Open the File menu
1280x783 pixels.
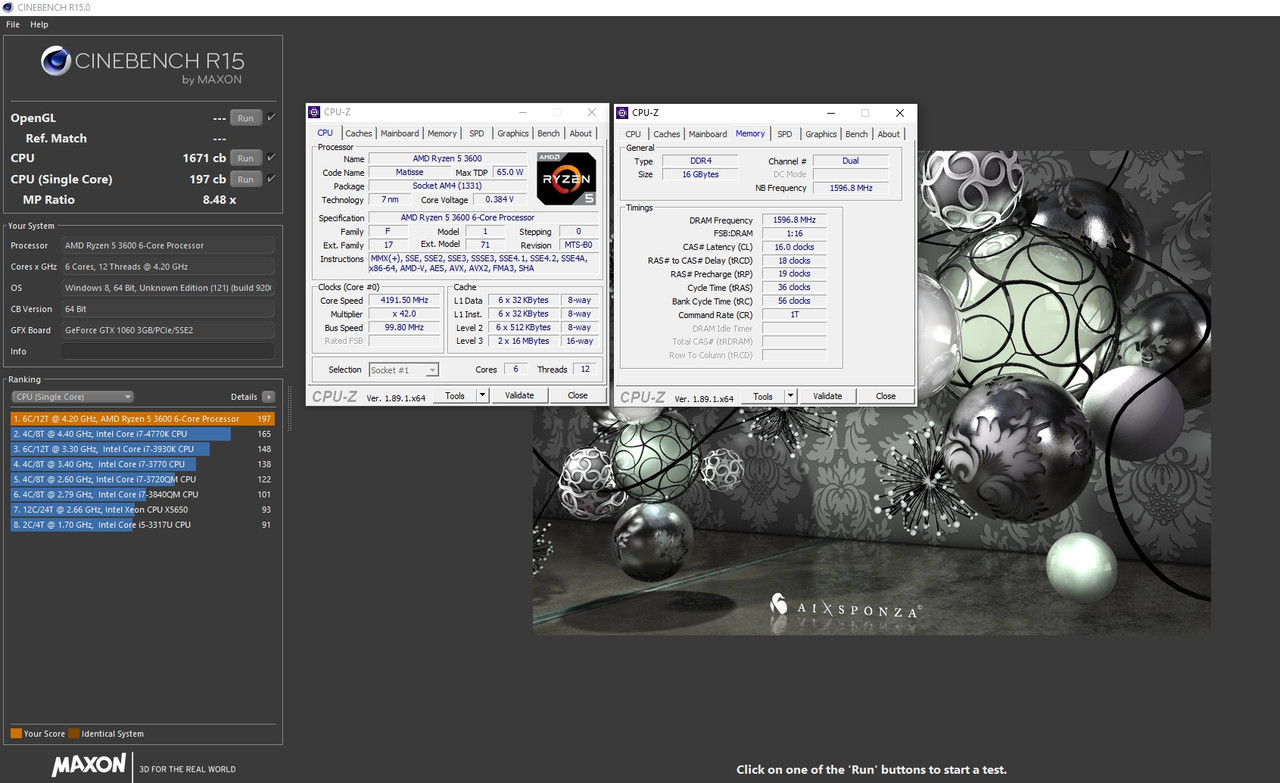pos(13,24)
